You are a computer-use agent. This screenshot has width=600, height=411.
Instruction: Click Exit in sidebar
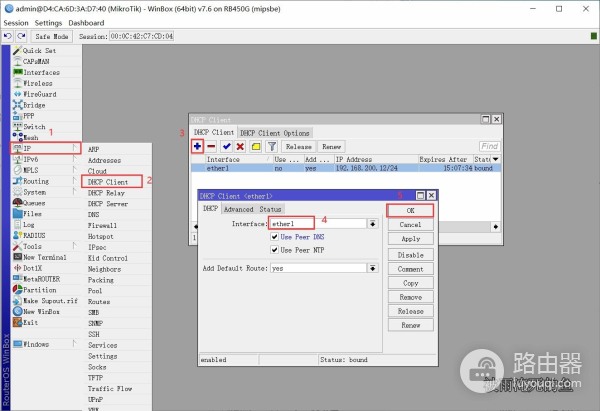pos(46,323)
